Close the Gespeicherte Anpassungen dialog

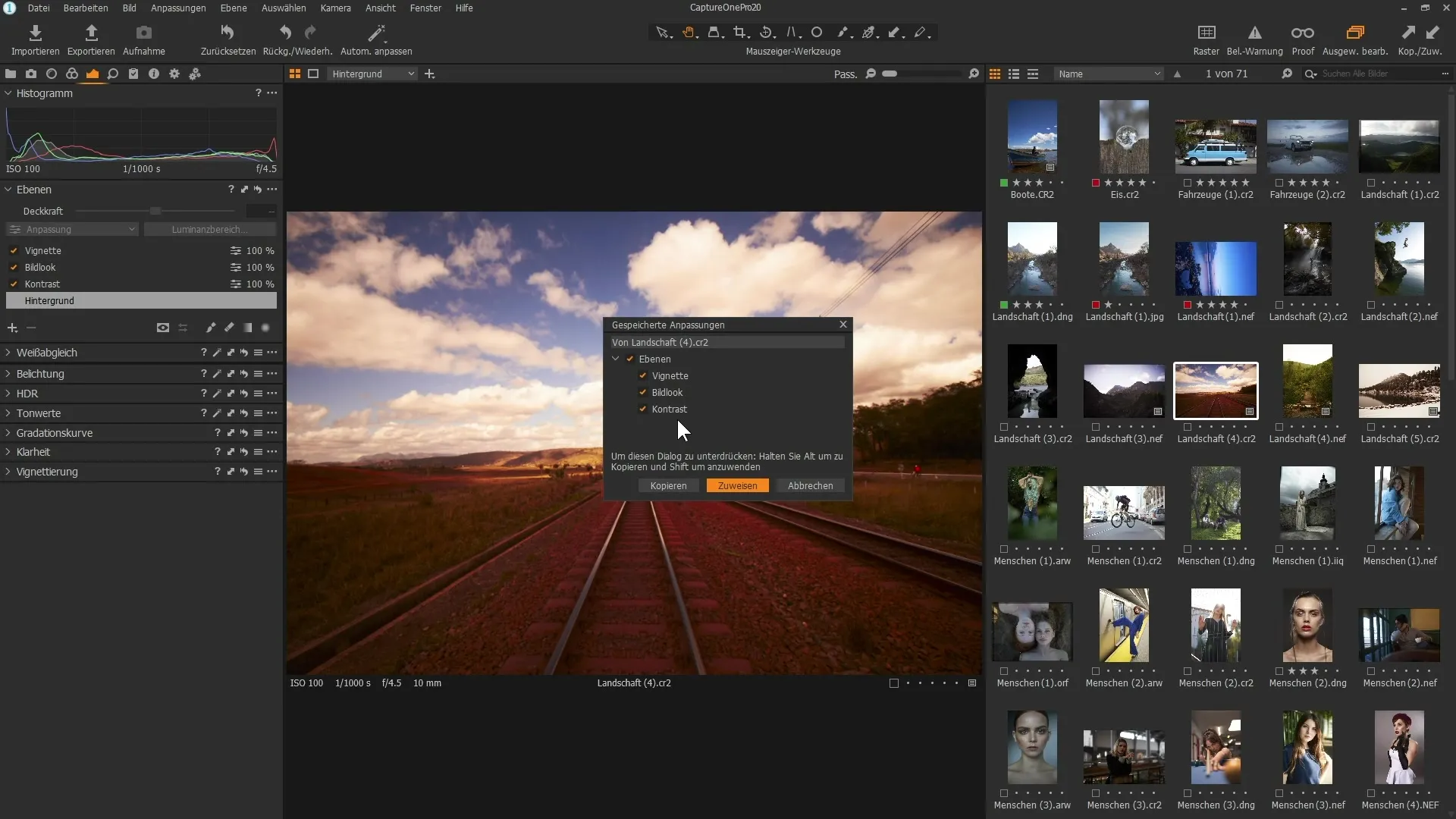[x=843, y=325]
